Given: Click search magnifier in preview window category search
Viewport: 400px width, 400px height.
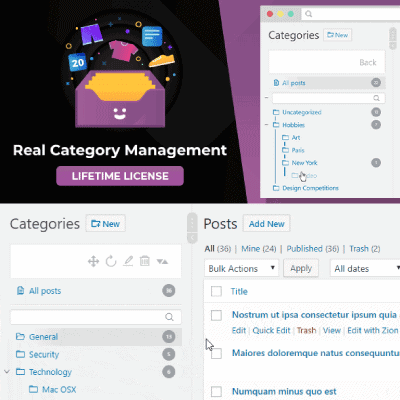Looking at the screenshot, I should 376,98.
